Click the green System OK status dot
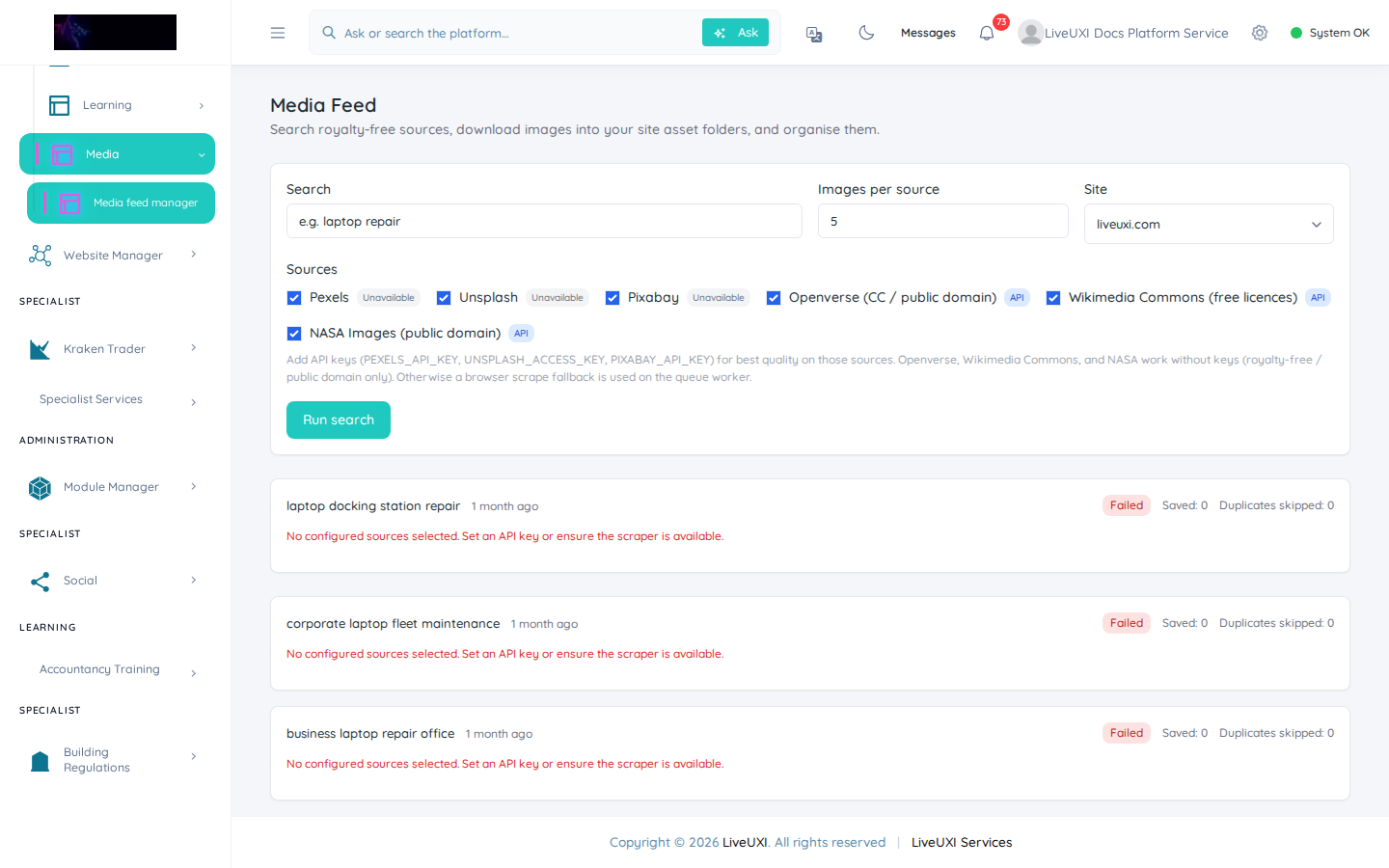 click(x=1296, y=33)
